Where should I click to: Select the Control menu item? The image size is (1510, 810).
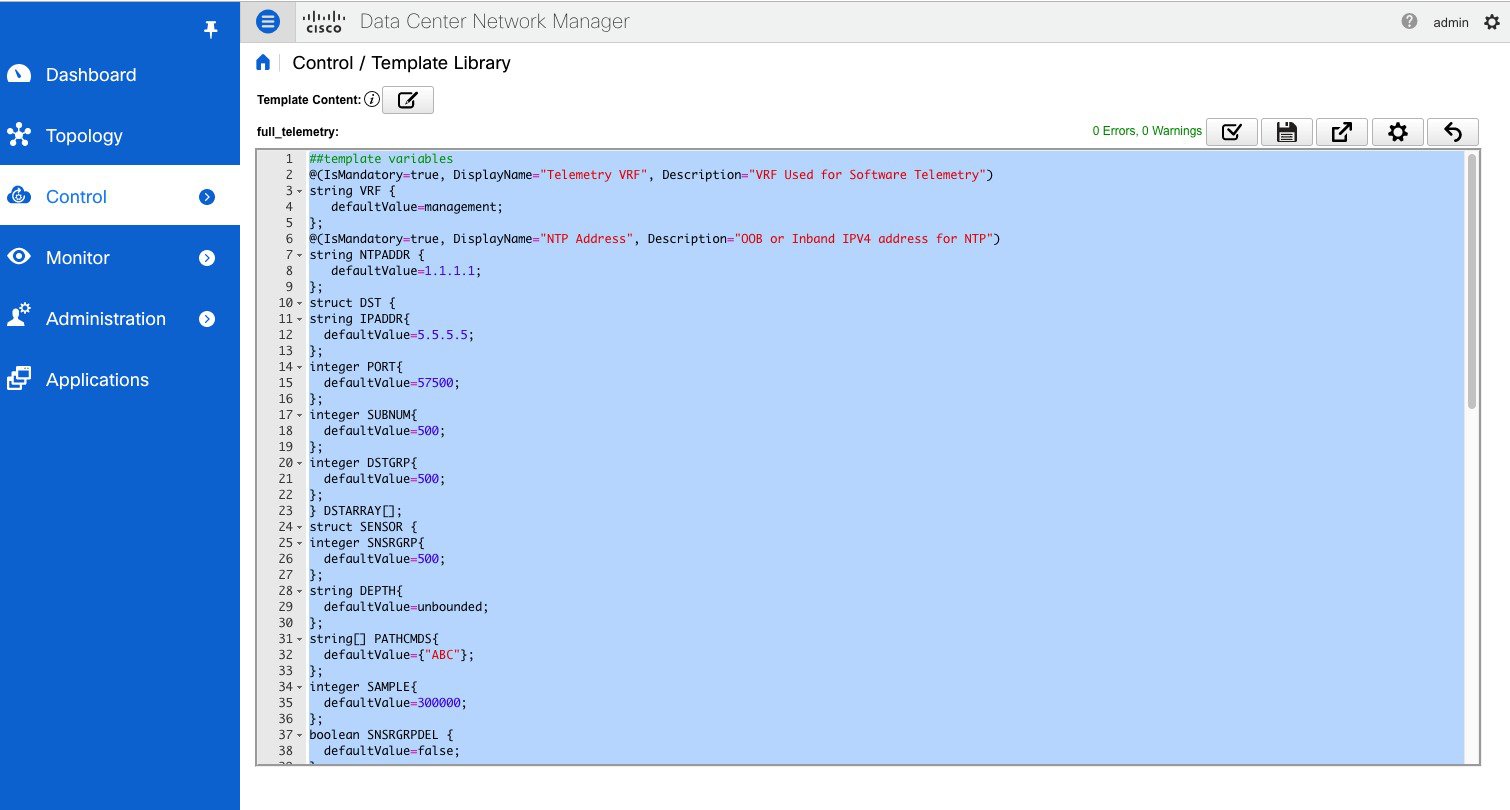coord(120,197)
